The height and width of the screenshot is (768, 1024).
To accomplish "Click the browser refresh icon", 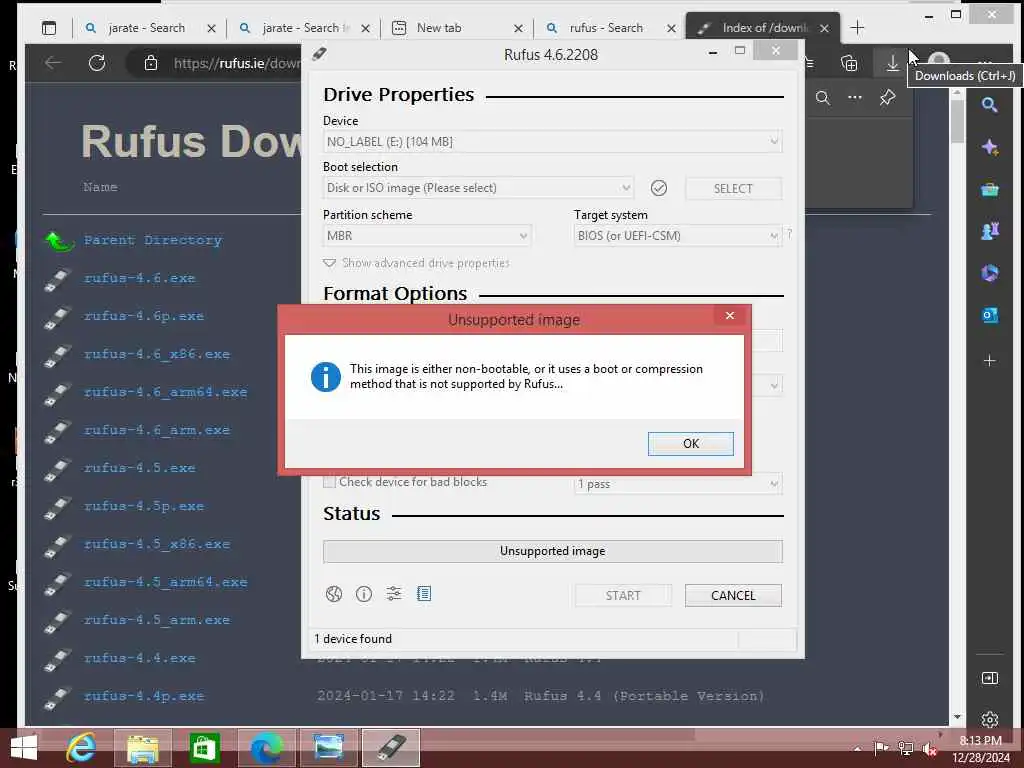I will [97, 63].
